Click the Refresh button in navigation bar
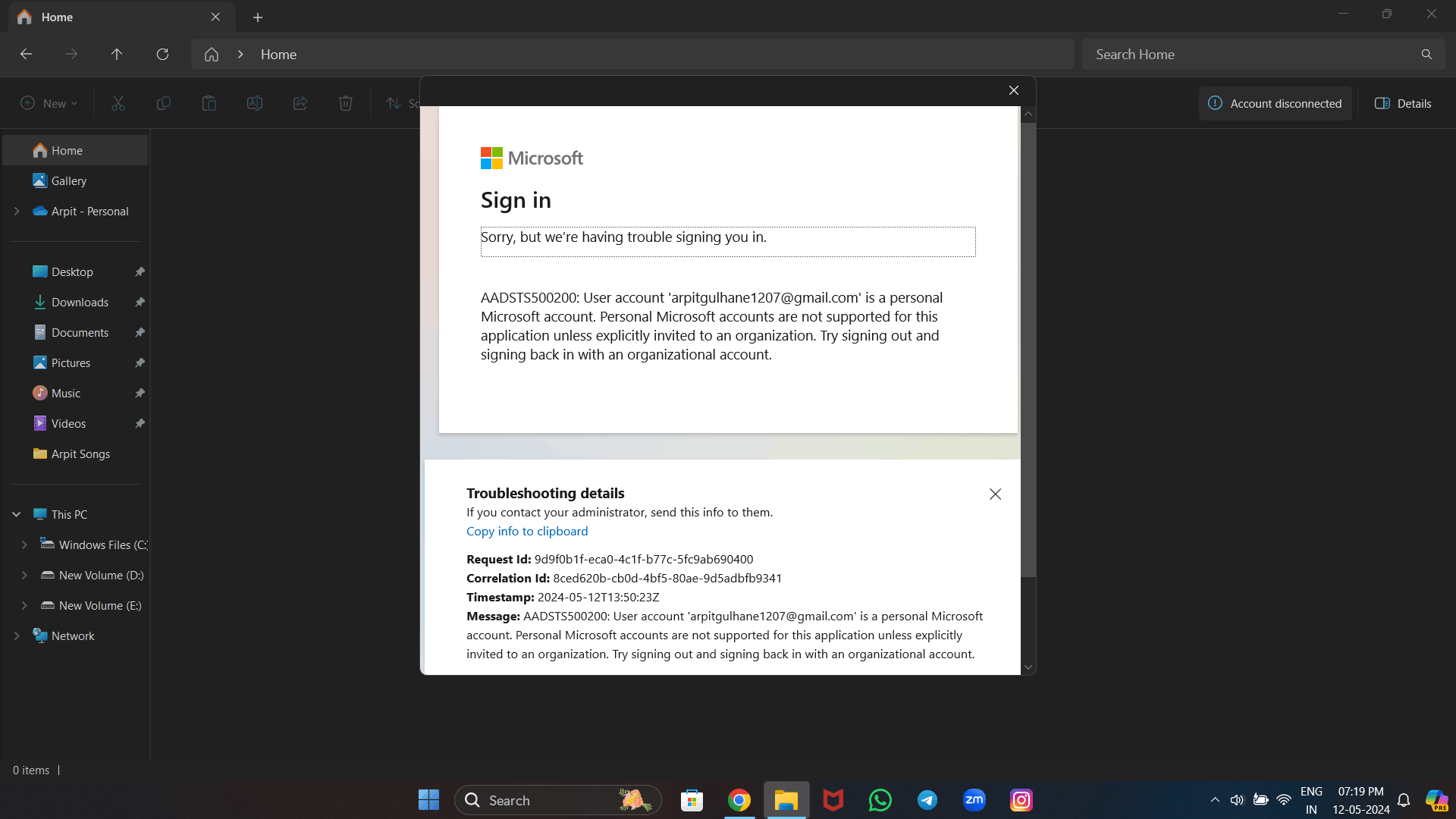This screenshot has width=1456, height=819. tap(162, 54)
